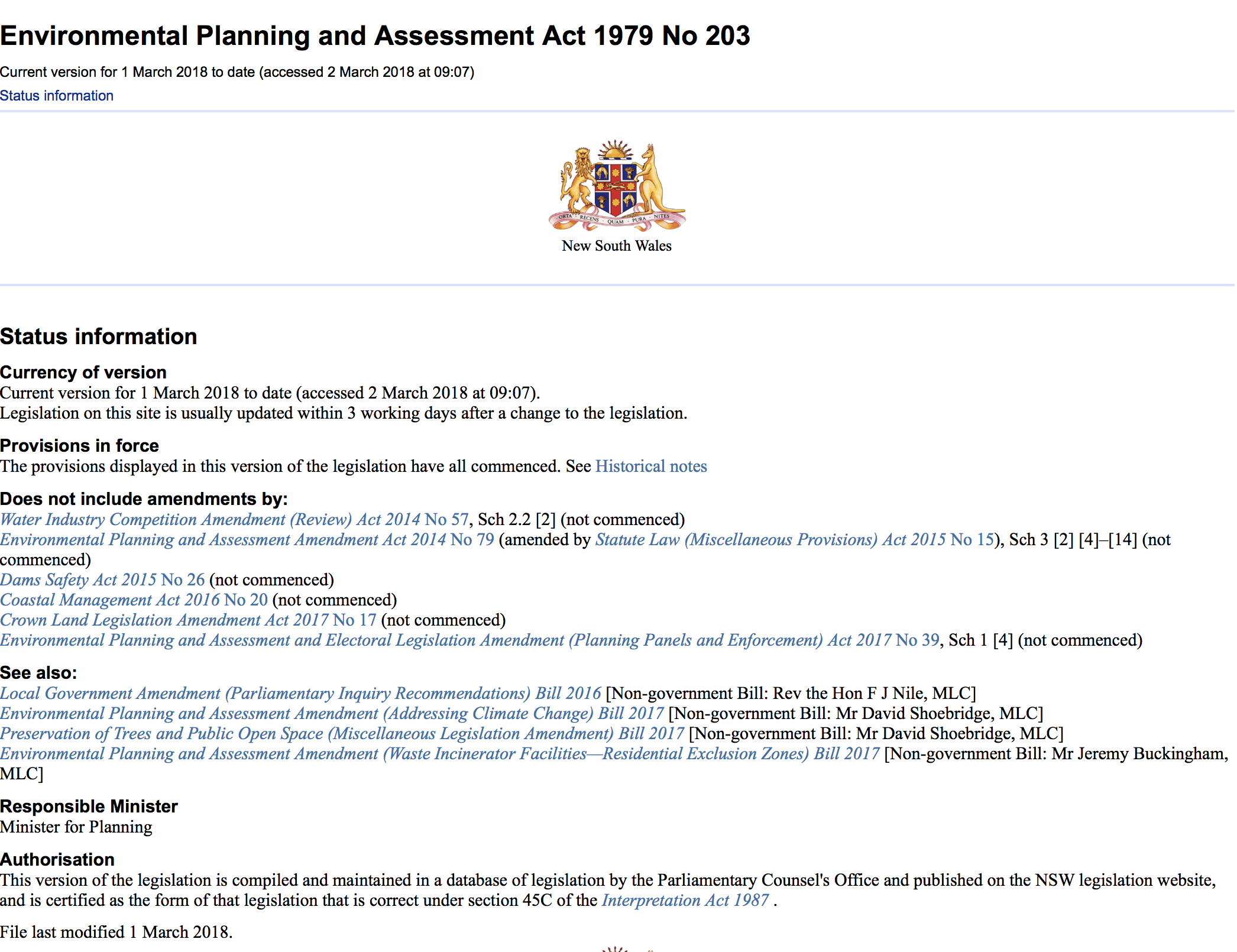Open the Interpretation Act 1987 link
Image resolution: width=1237 pixels, height=952 pixels.
pos(685,901)
